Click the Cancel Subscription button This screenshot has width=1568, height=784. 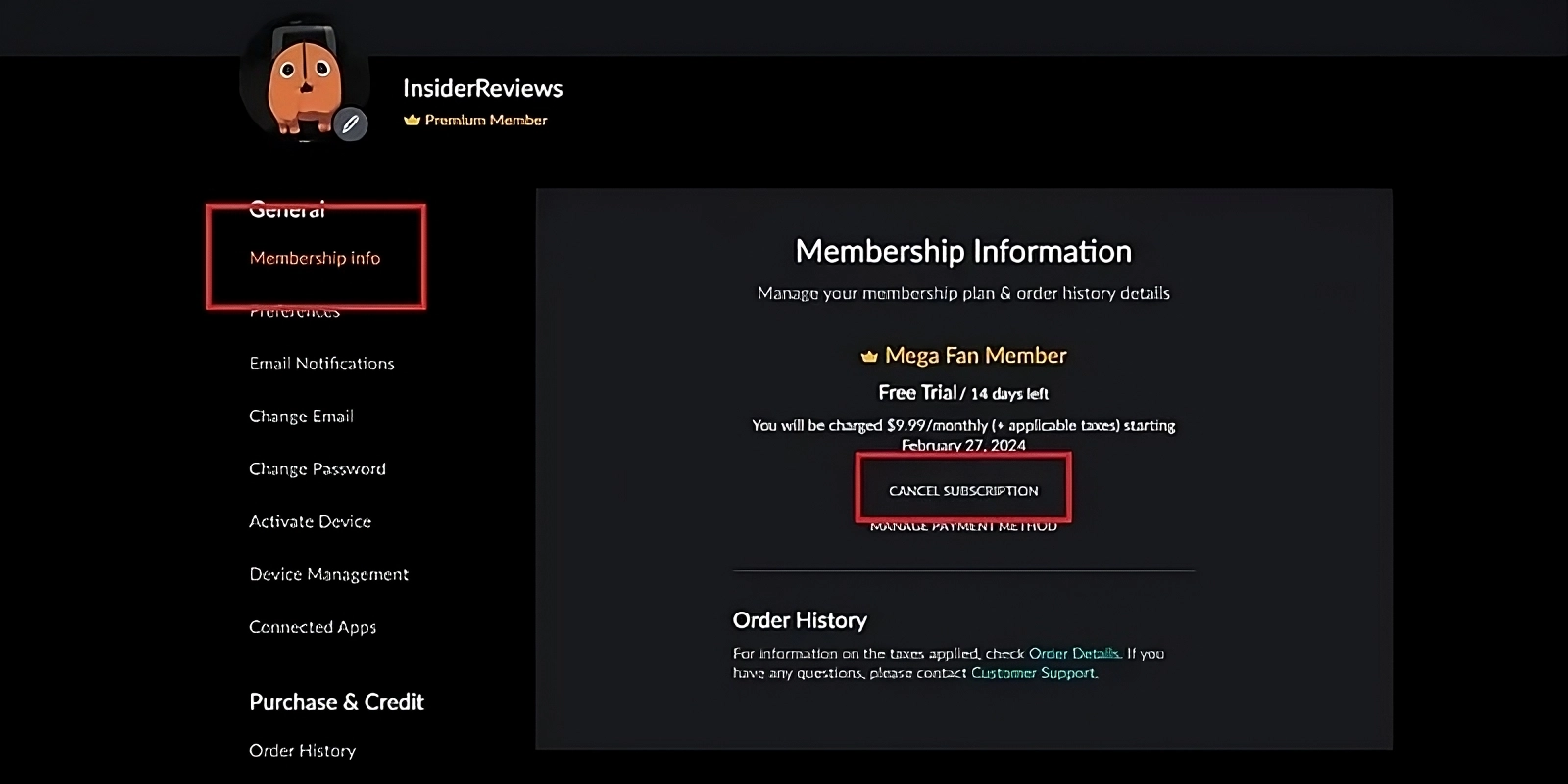[963, 490]
